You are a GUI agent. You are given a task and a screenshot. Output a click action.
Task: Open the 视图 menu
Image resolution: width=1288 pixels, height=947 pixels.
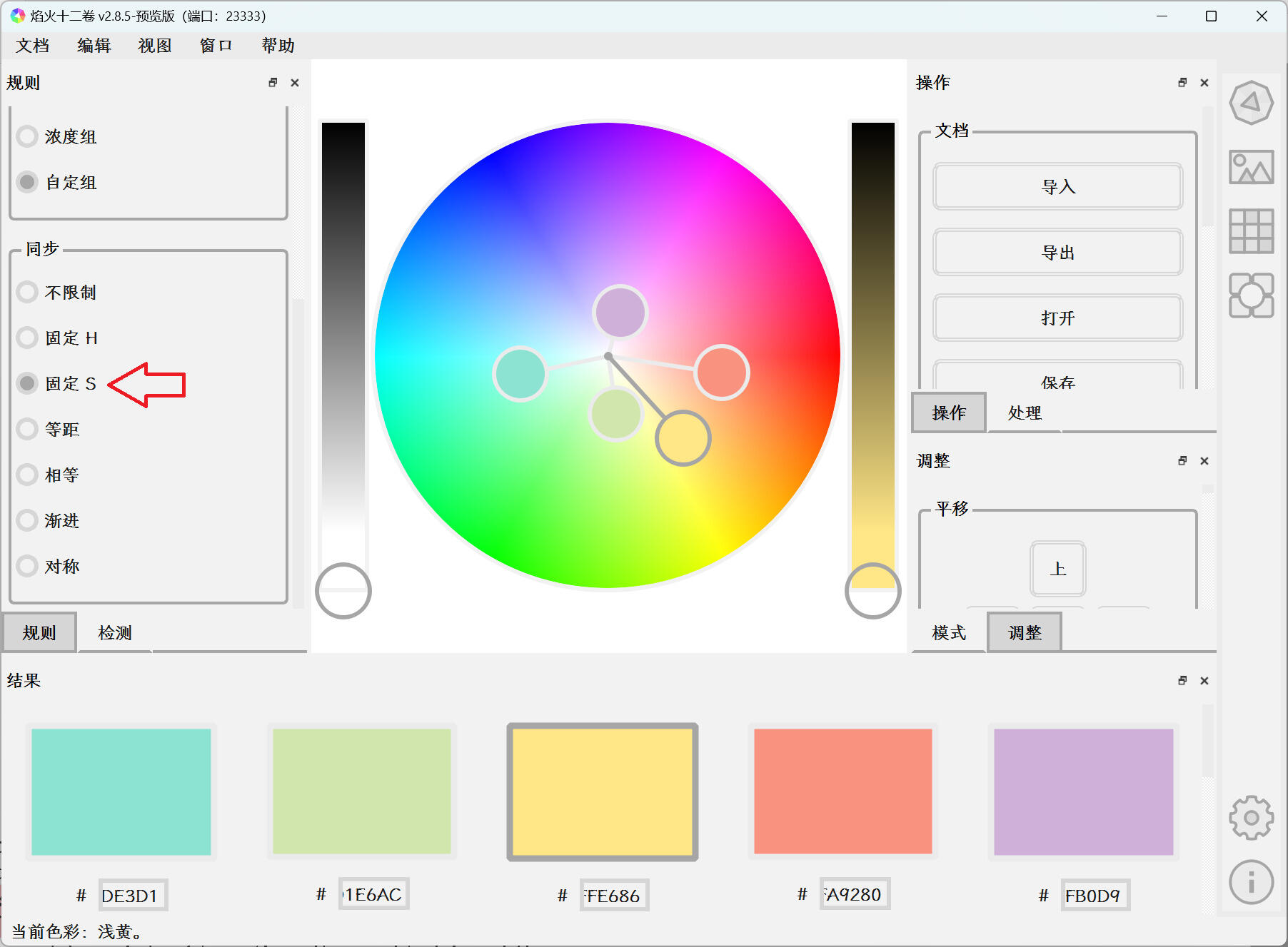click(155, 46)
